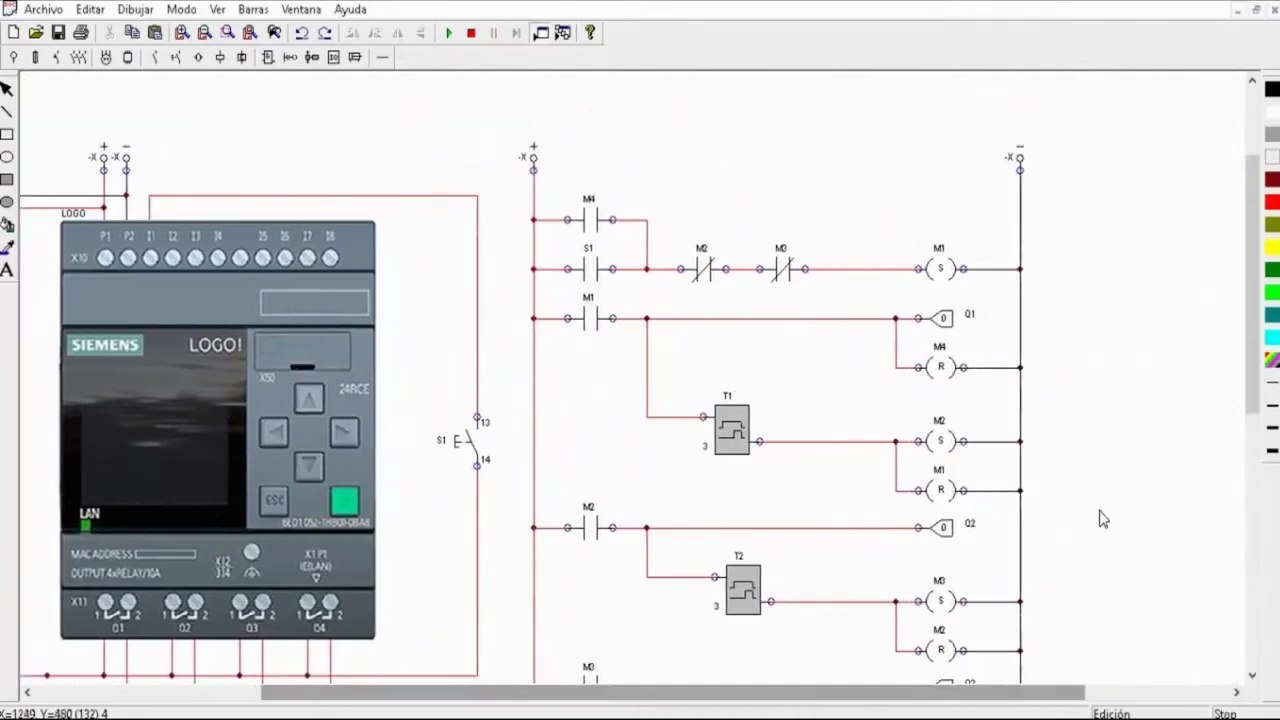Open the Modo menu

tap(181, 9)
